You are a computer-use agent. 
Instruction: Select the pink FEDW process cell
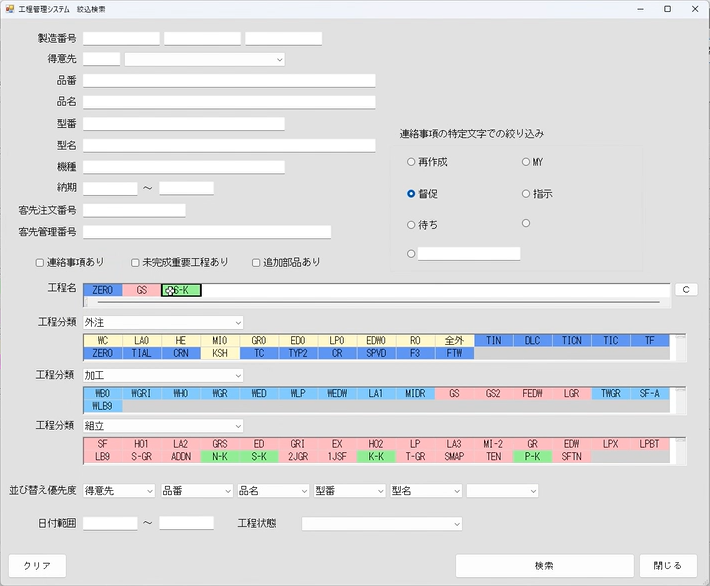point(532,394)
